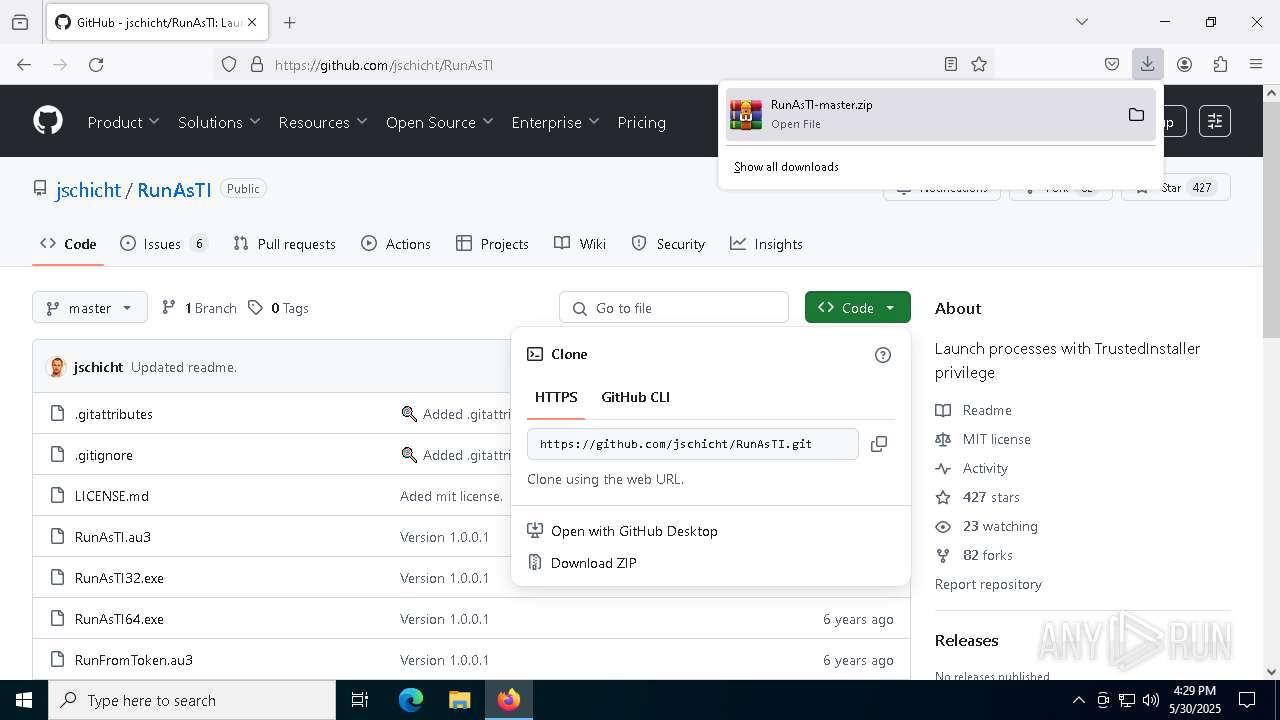
Task: Expand the Enterprise navigation menu
Action: 555,122
